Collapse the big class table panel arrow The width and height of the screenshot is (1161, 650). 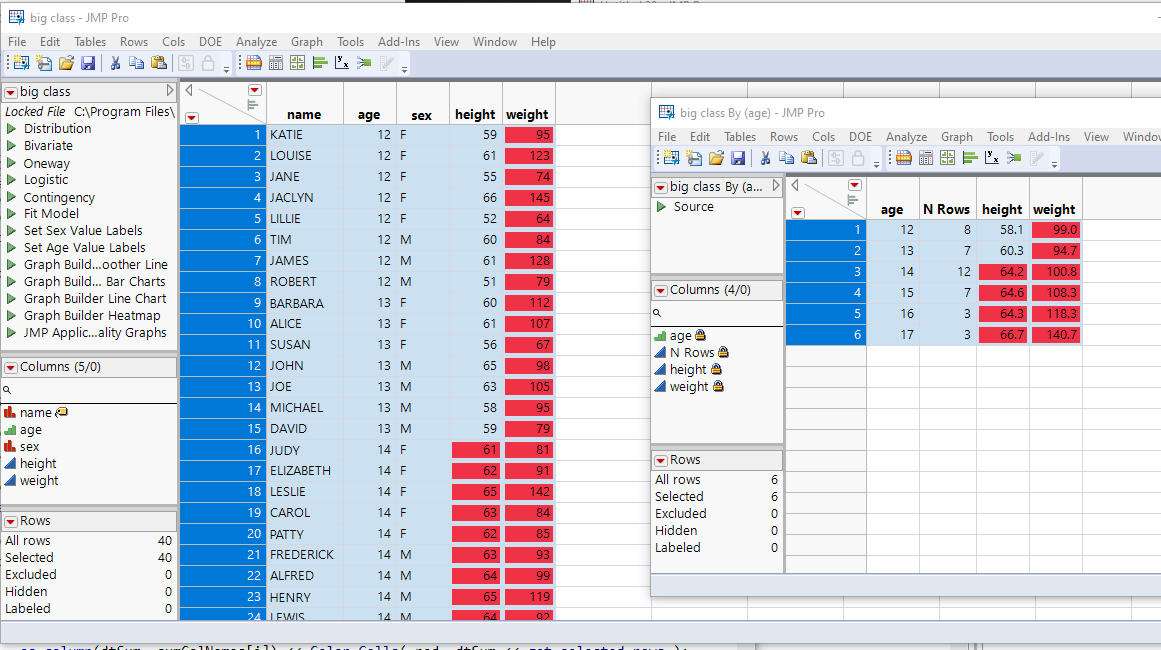tap(170, 90)
